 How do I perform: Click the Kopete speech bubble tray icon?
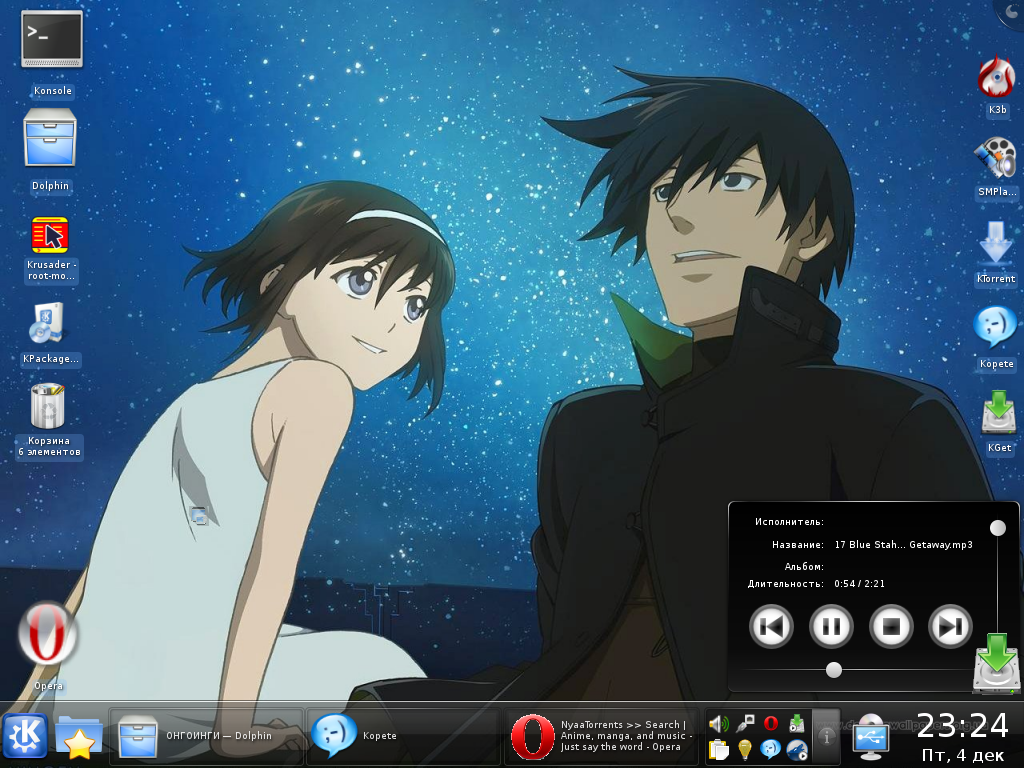point(771,749)
